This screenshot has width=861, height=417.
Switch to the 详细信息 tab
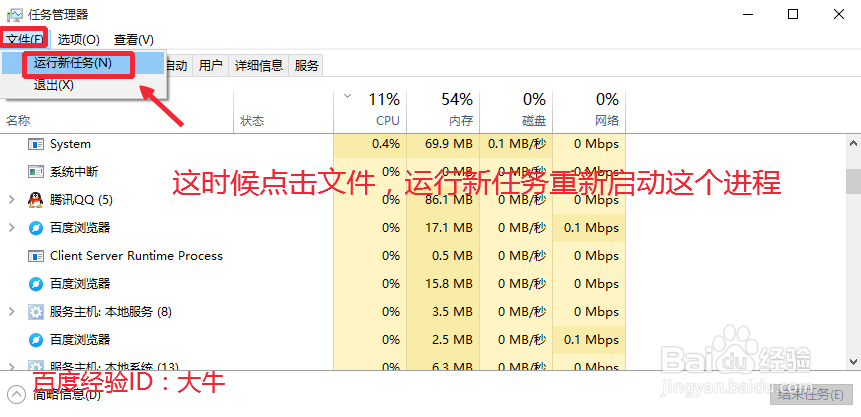click(x=259, y=66)
